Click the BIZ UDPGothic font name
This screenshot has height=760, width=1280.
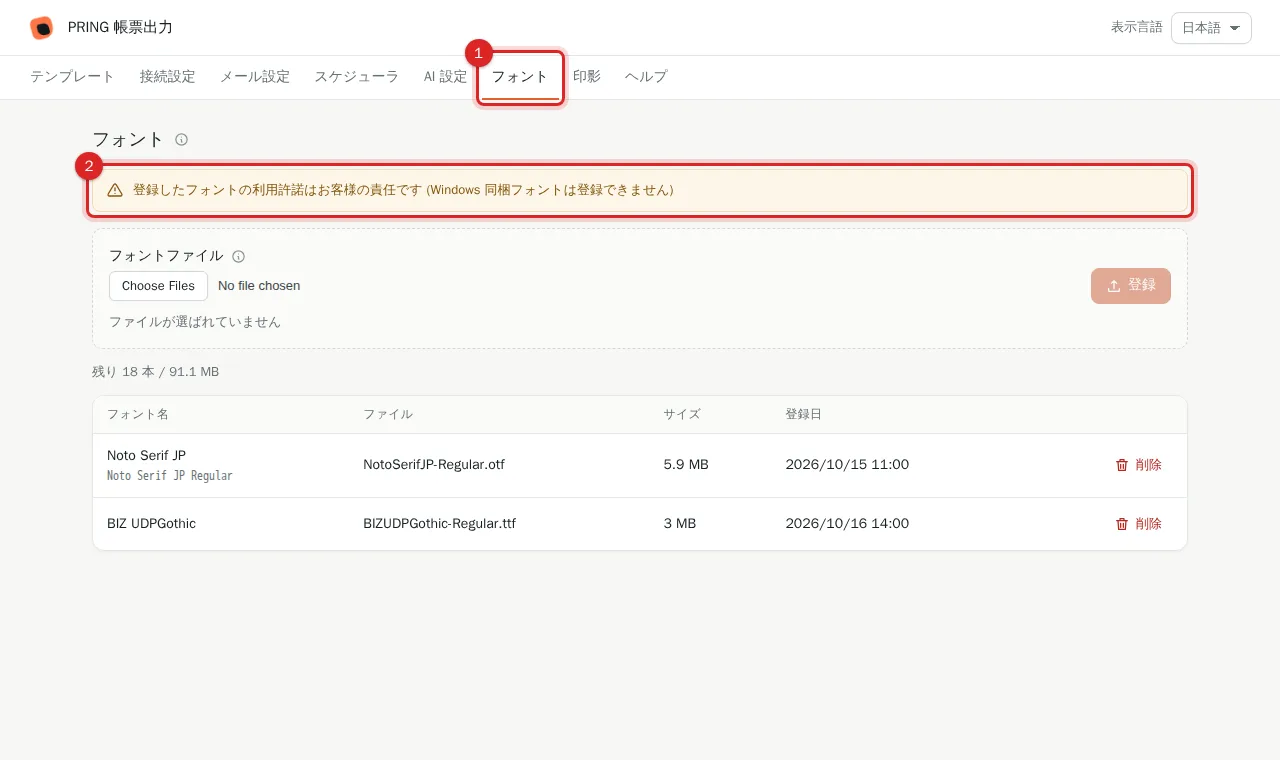[151, 524]
